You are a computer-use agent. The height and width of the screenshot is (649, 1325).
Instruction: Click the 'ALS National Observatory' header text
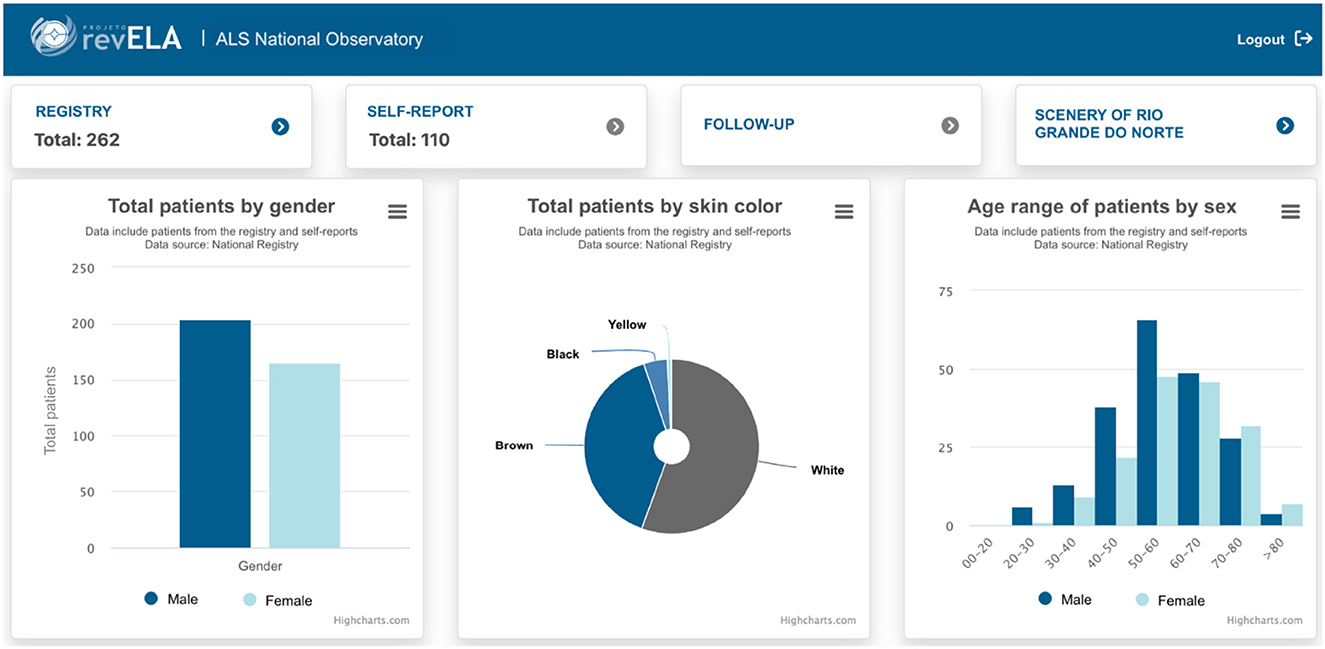pos(319,39)
